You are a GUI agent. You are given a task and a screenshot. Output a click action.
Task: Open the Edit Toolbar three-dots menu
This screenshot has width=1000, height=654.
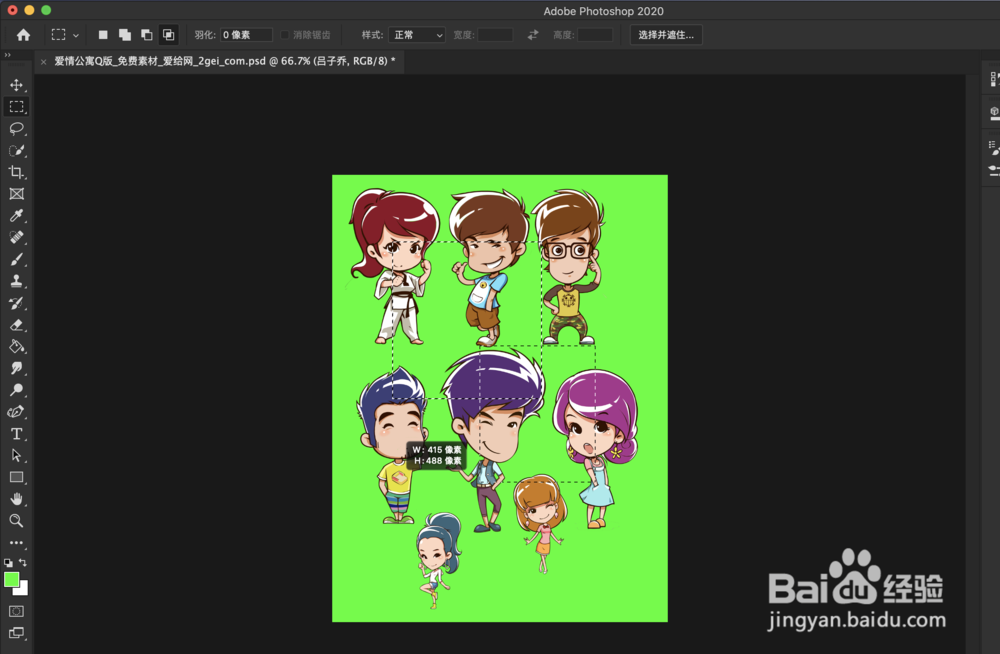pos(17,542)
